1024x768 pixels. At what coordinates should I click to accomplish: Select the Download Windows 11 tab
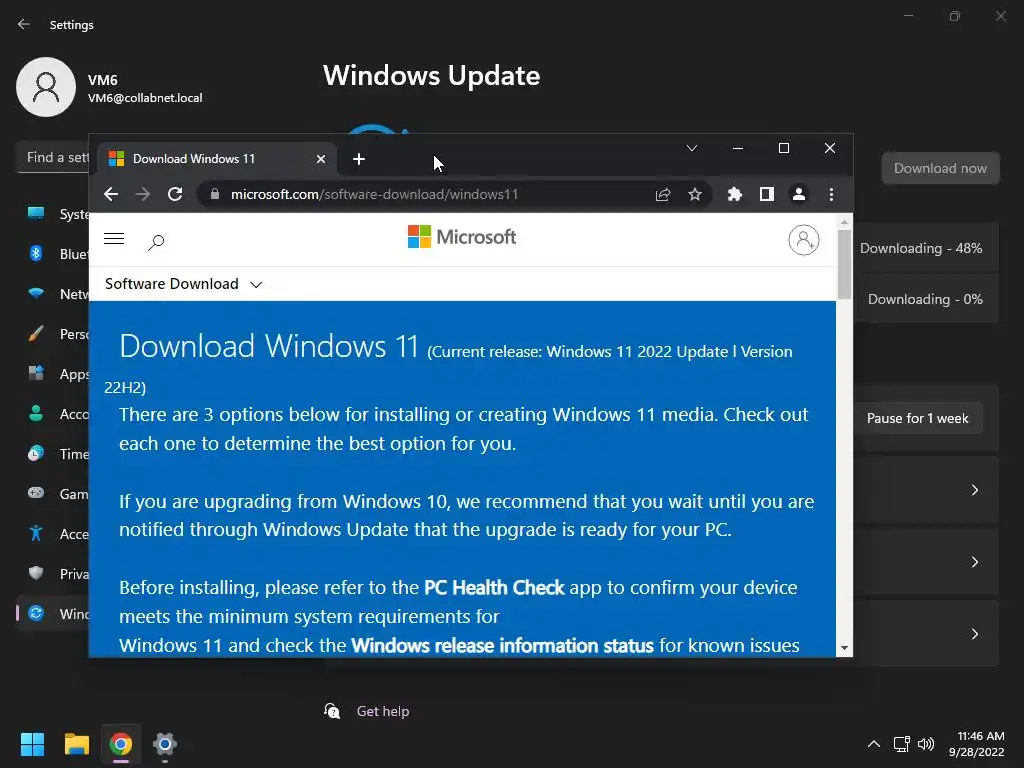click(x=217, y=159)
